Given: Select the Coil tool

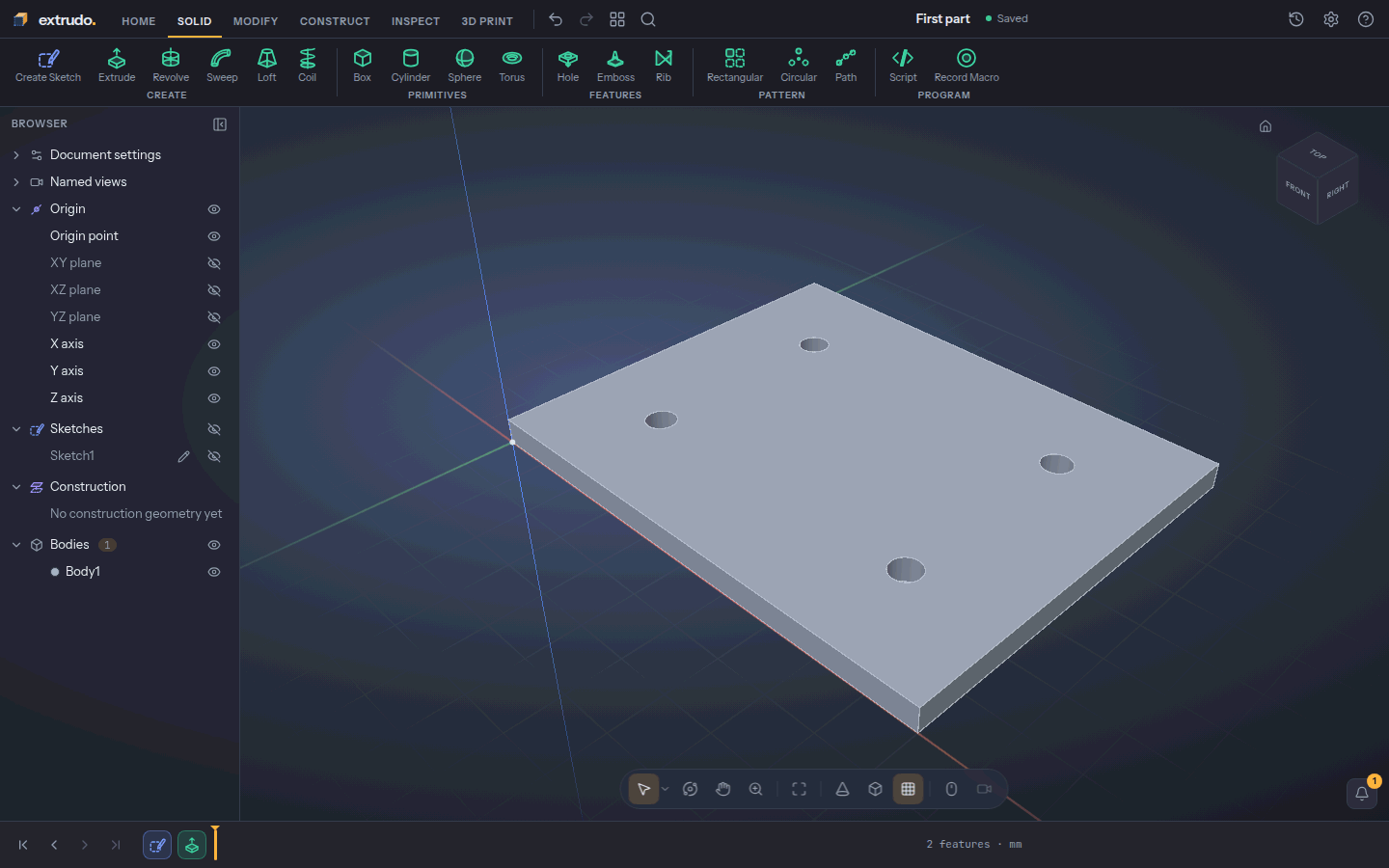Looking at the screenshot, I should (307, 66).
